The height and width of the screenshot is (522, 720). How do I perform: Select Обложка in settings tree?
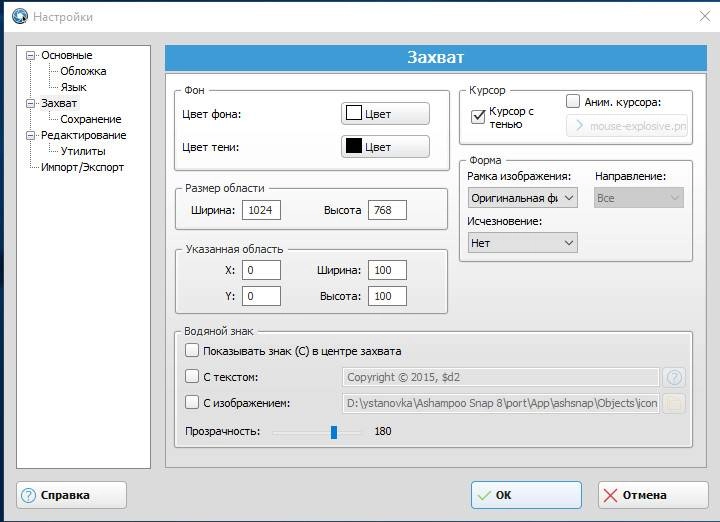(x=83, y=71)
